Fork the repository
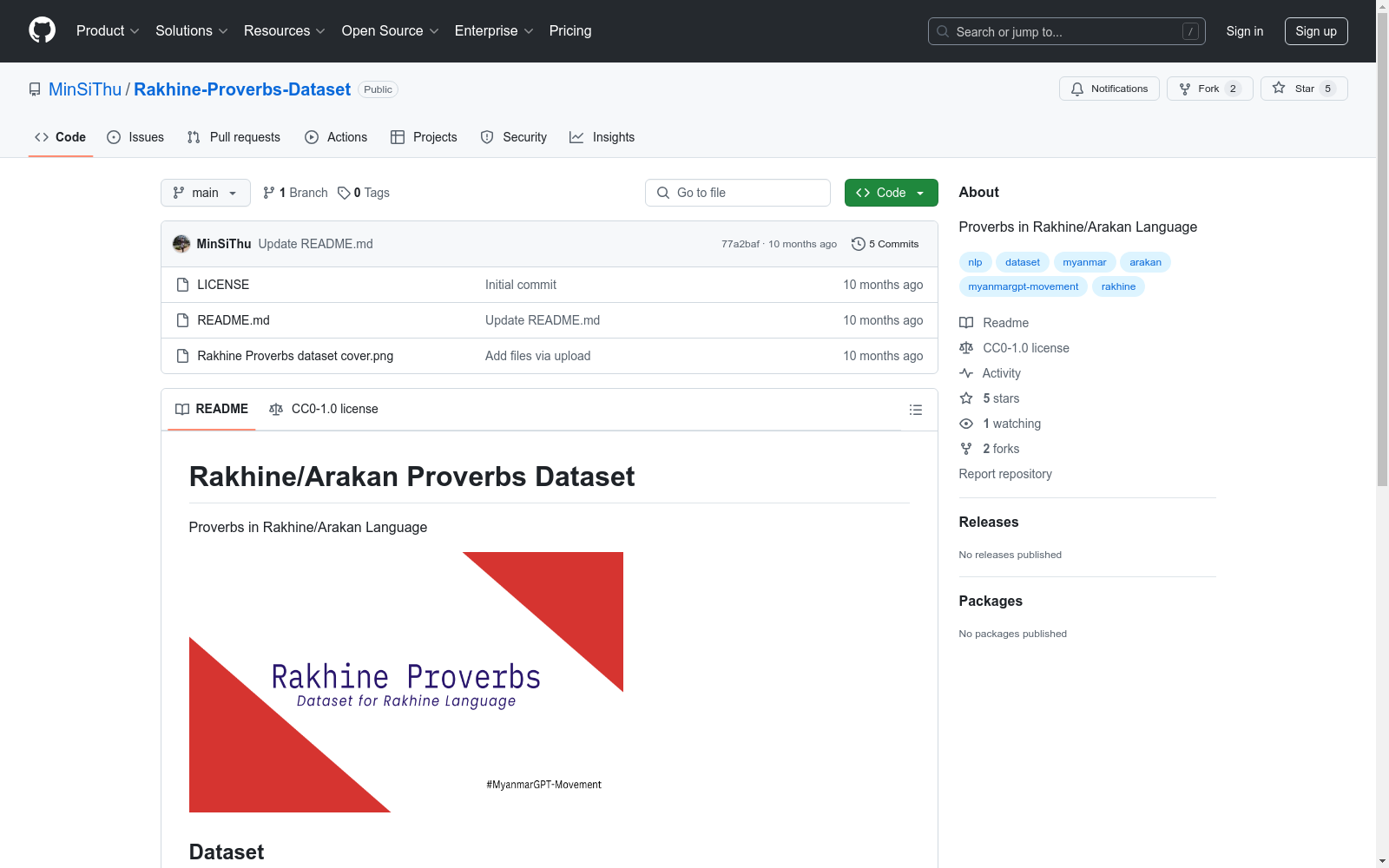This screenshot has height=868, width=1389. click(x=1209, y=89)
